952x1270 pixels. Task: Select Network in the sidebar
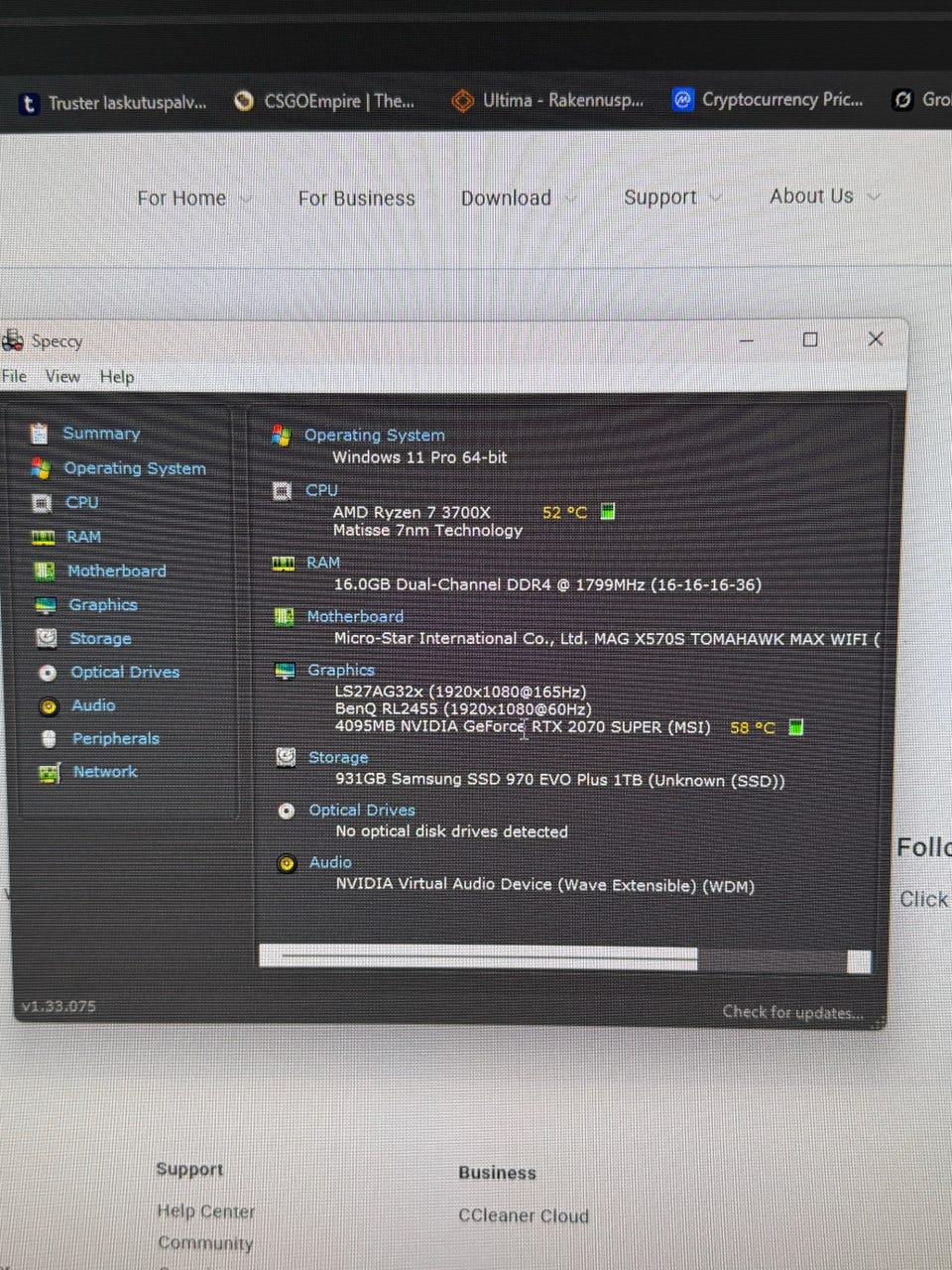pyautogui.click(x=105, y=772)
